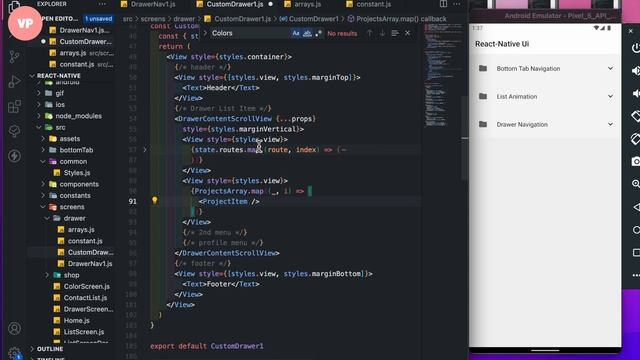Open editor more actions ellipsis beside split icon

[x=457, y=4]
